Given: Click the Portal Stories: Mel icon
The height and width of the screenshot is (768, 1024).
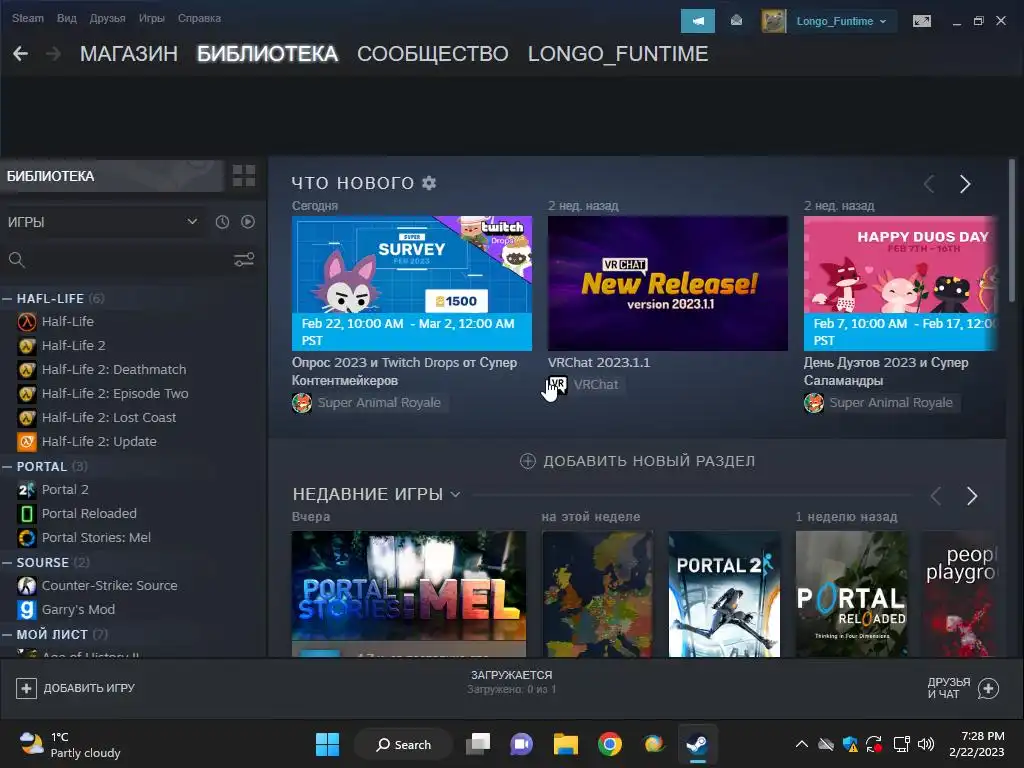Looking at the screenshot, I should coord(27,537).
